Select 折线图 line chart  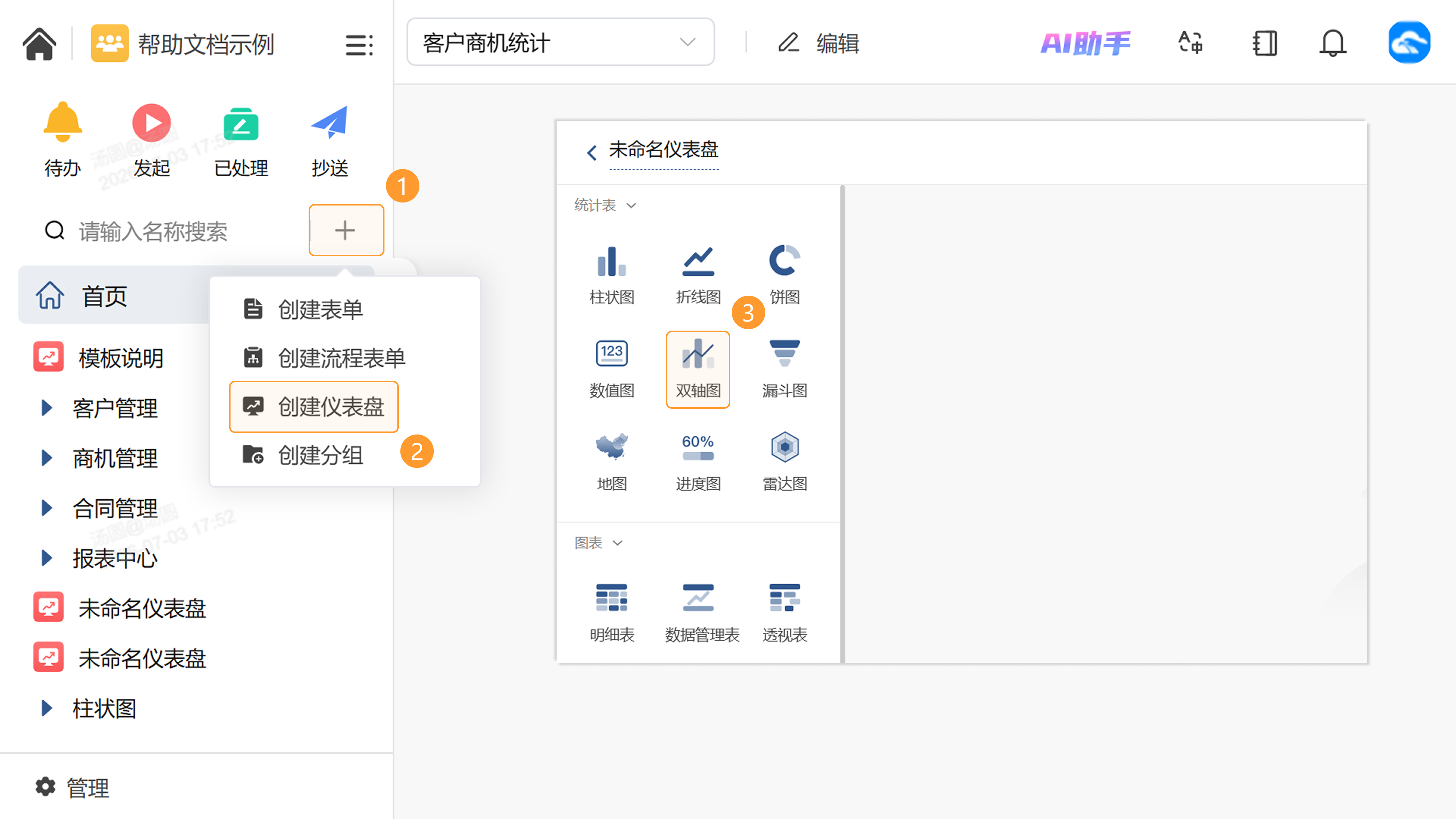(698, 275)
